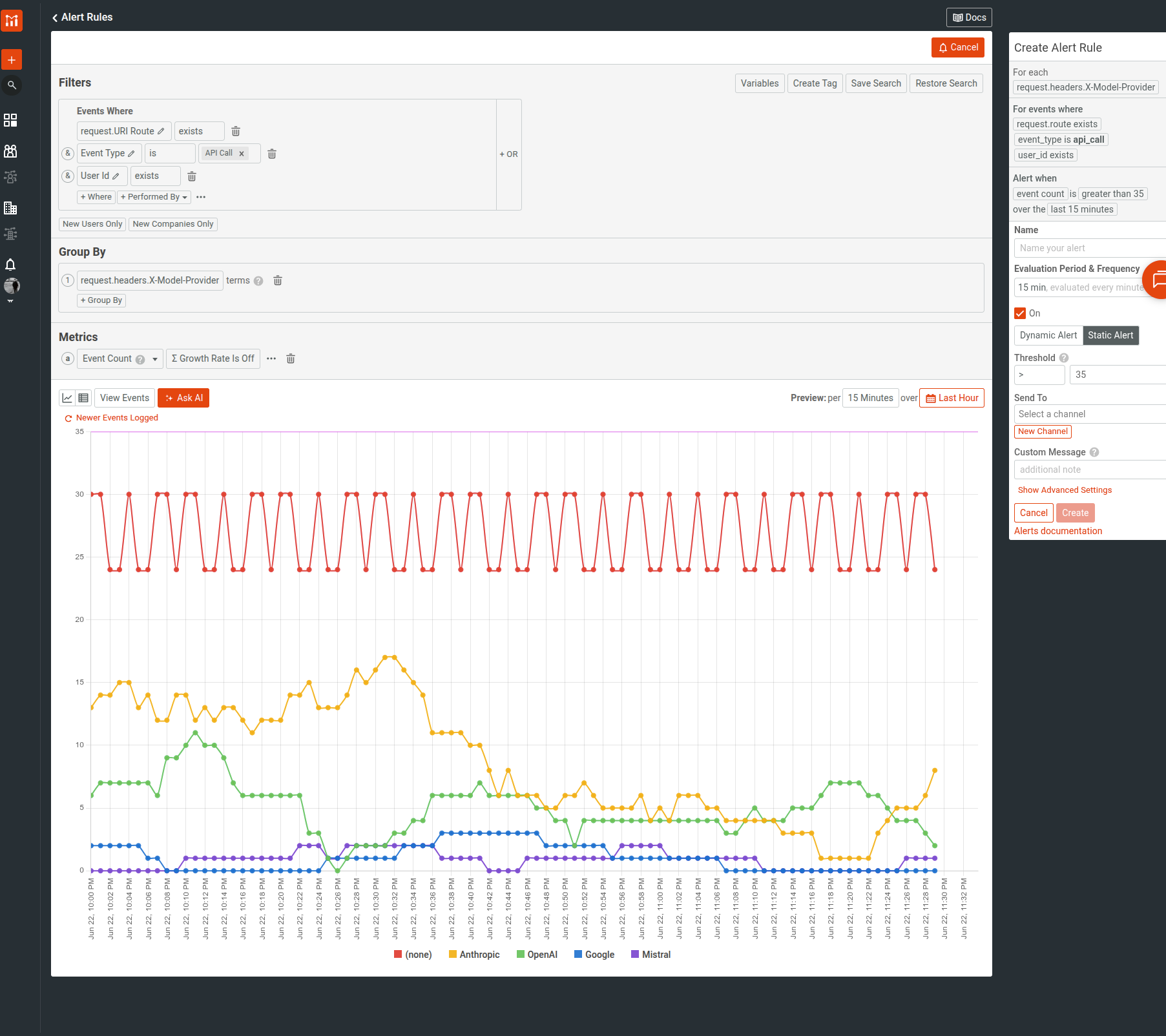Delete the Event Type filter row
Screen dimensions: 1166x1036
pyautogui.click(x=272, y=154)
